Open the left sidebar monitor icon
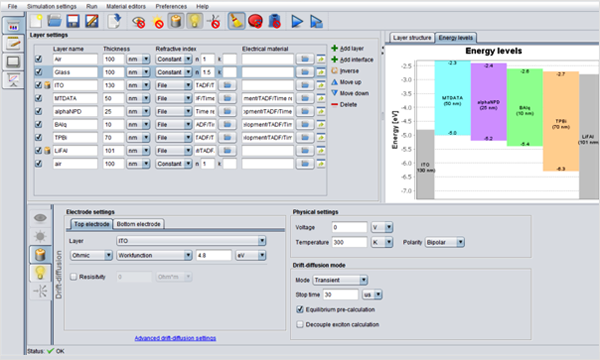The width and height of the screenshot is (600, 360). [13, 62]
